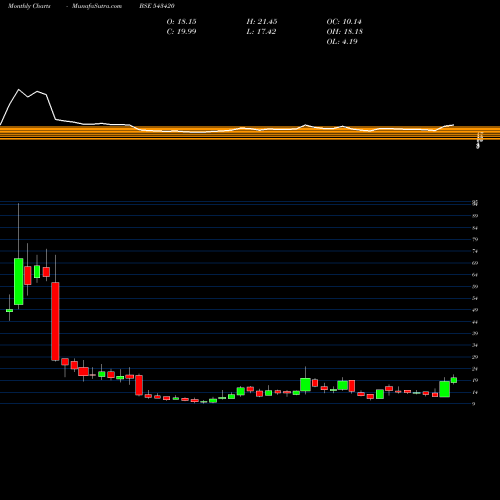Click the price axis label 49

point(475,310)
